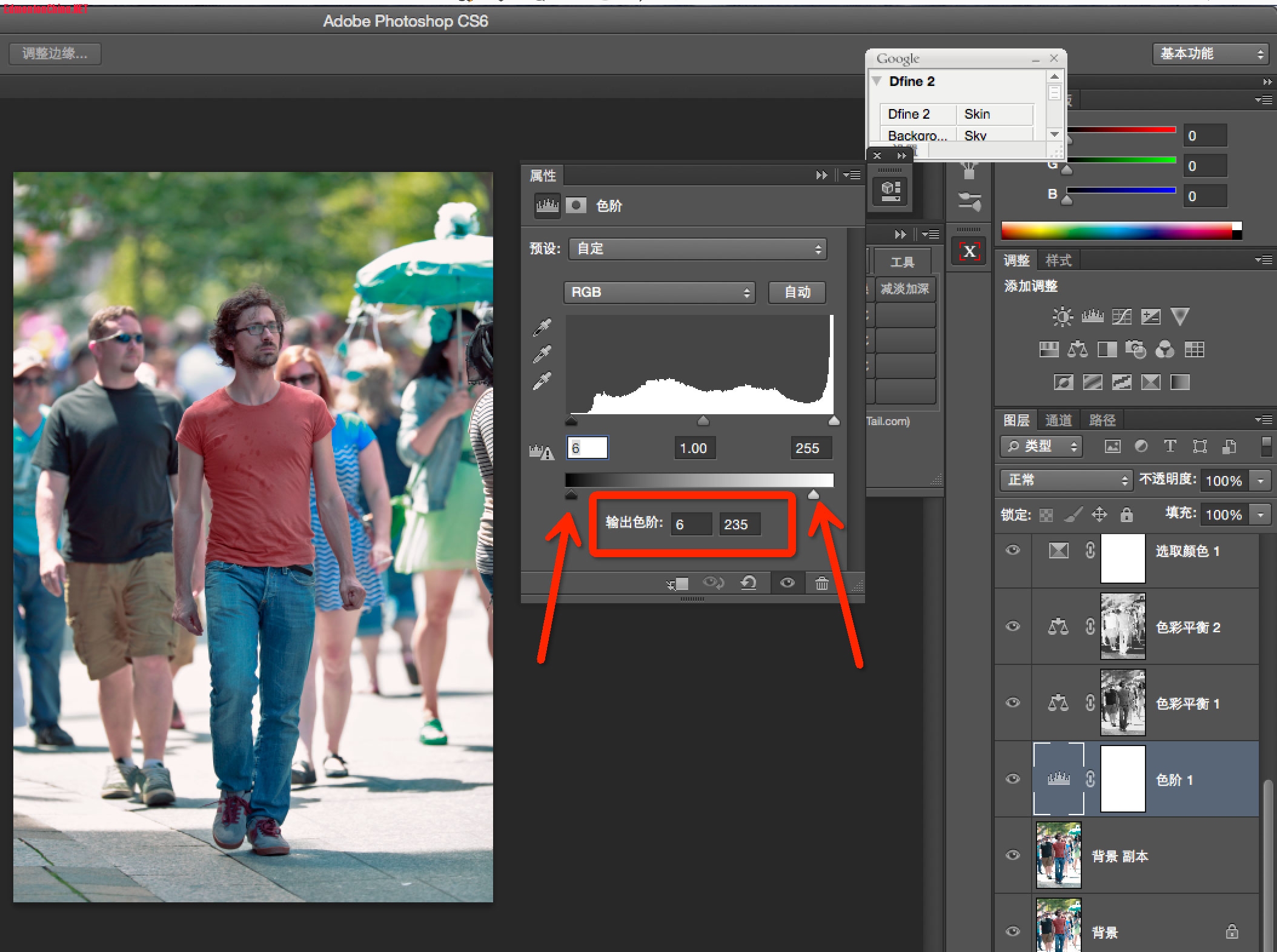1277x952 pixels.
Task: Open the RGB channel dropdown
Action: [659, 293]
